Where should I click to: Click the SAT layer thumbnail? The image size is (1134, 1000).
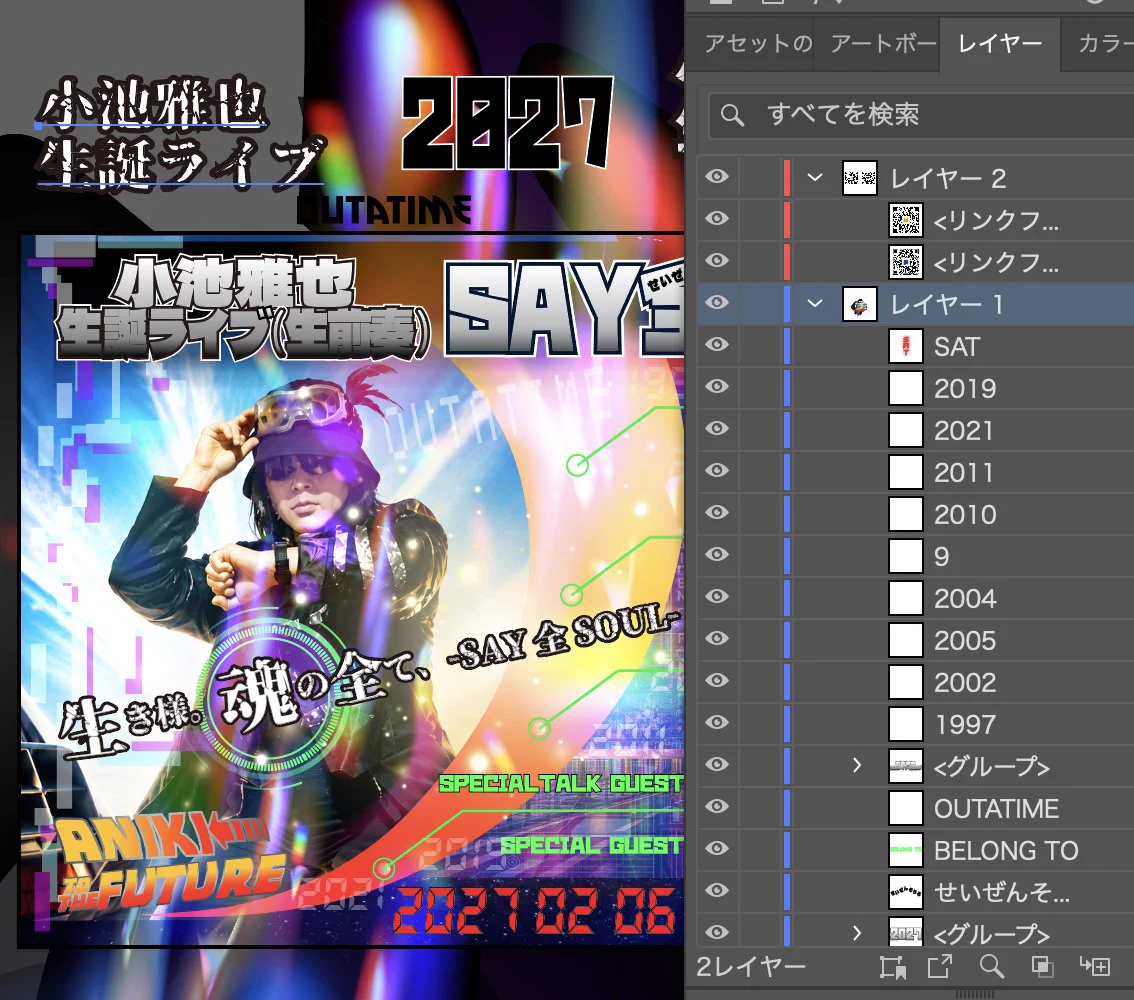pyautogui.click(x=905, y=346)
